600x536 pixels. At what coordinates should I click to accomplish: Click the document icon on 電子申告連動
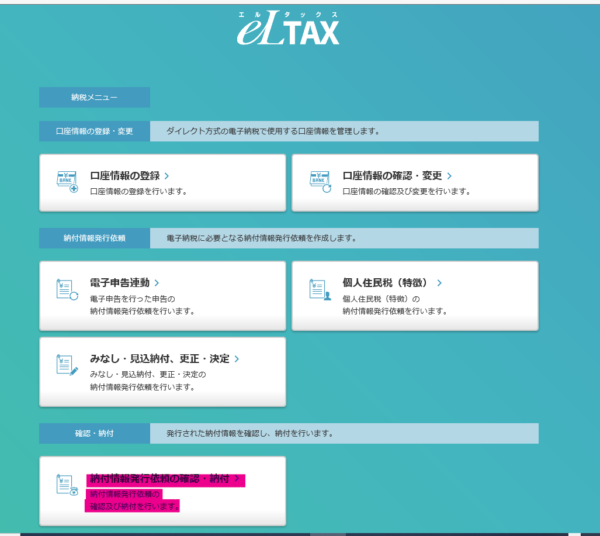tap(67, 289)
